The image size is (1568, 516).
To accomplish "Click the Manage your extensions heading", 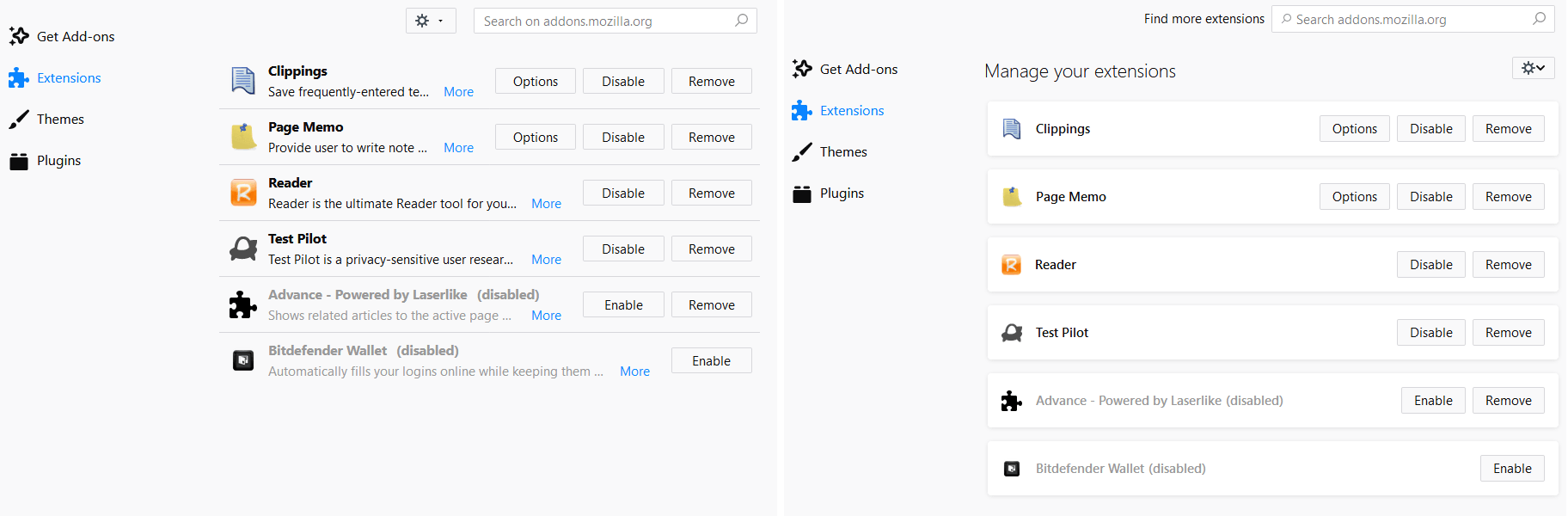I will tap(1080, 71).
